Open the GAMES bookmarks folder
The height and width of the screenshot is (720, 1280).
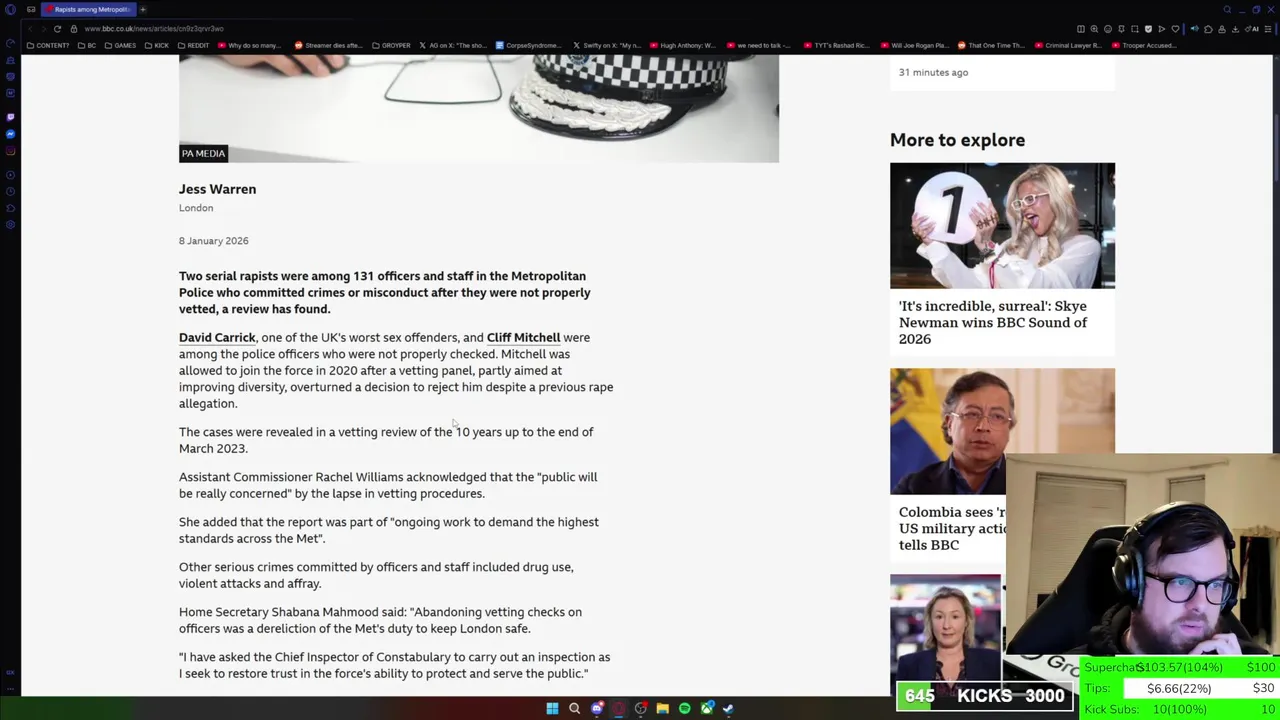point(120,45)
